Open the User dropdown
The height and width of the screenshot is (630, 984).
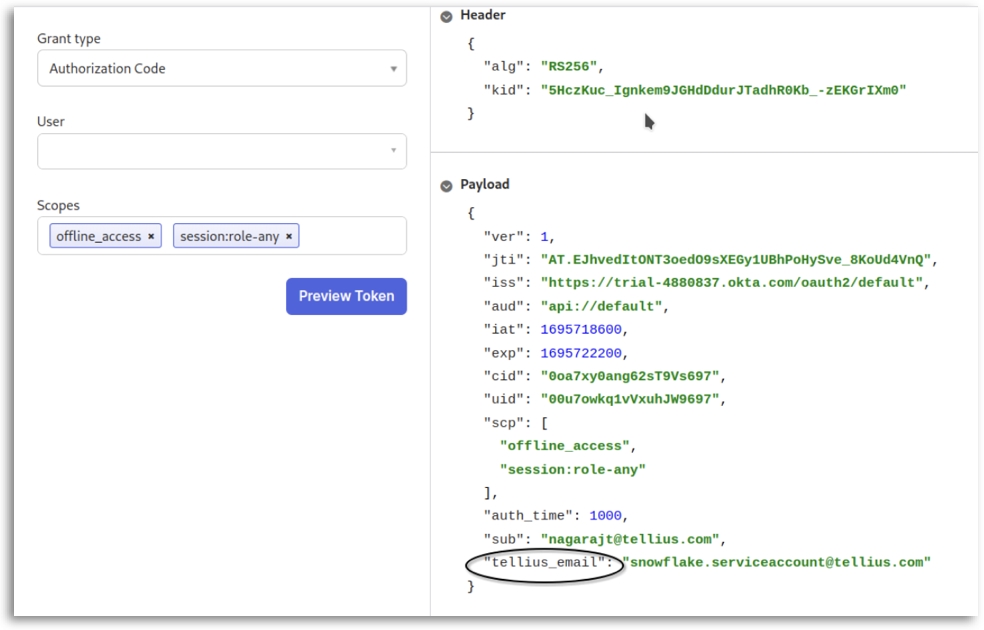pos(222,151)
